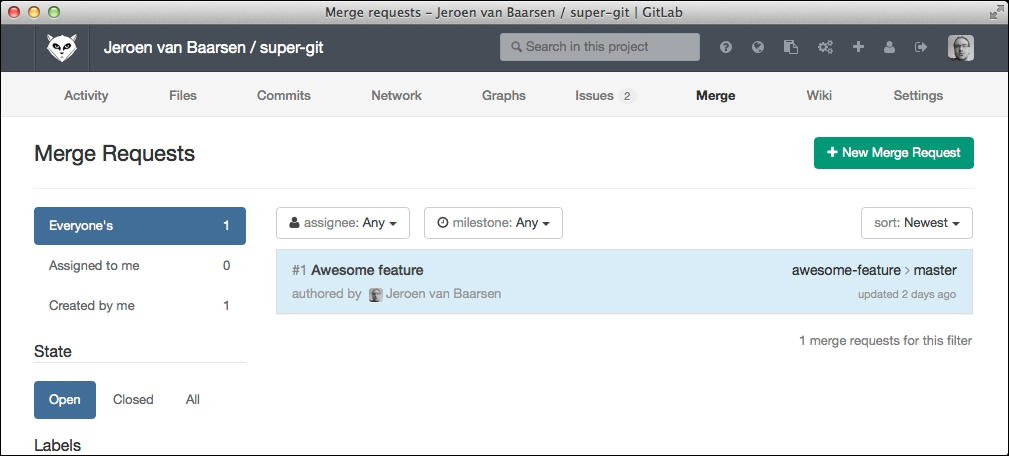Viewport: 1009px width, 456px height.
Task: Open the Awesome feature merge request
Action: coord(367,270)
